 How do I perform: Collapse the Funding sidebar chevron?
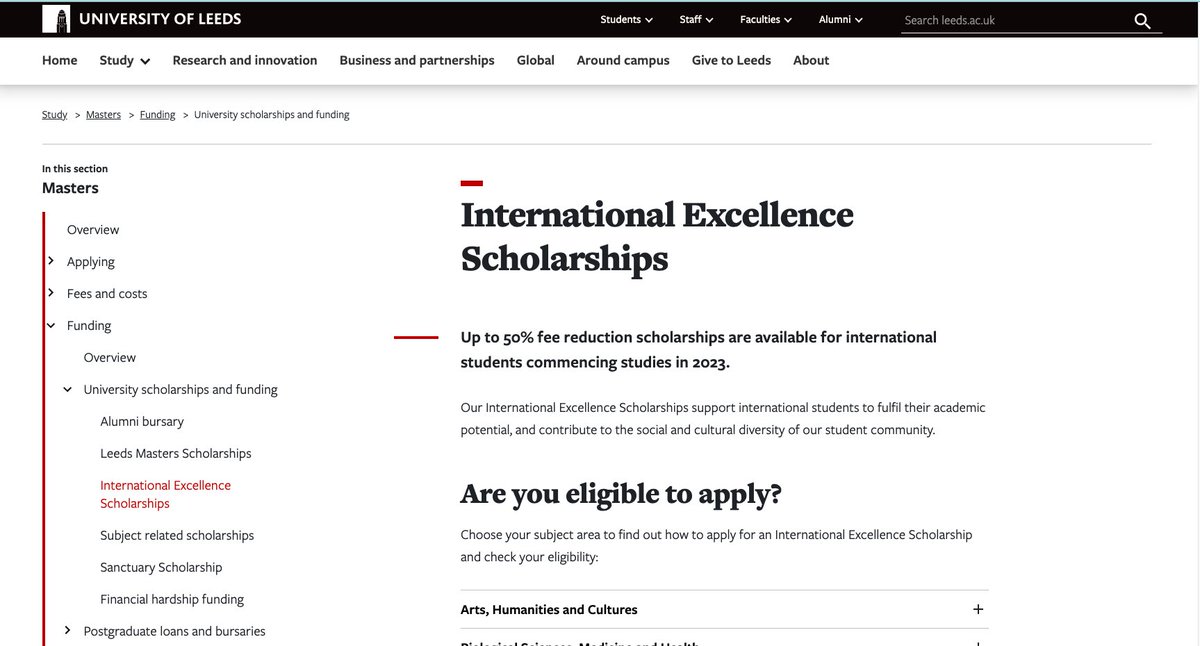[51, 325]
